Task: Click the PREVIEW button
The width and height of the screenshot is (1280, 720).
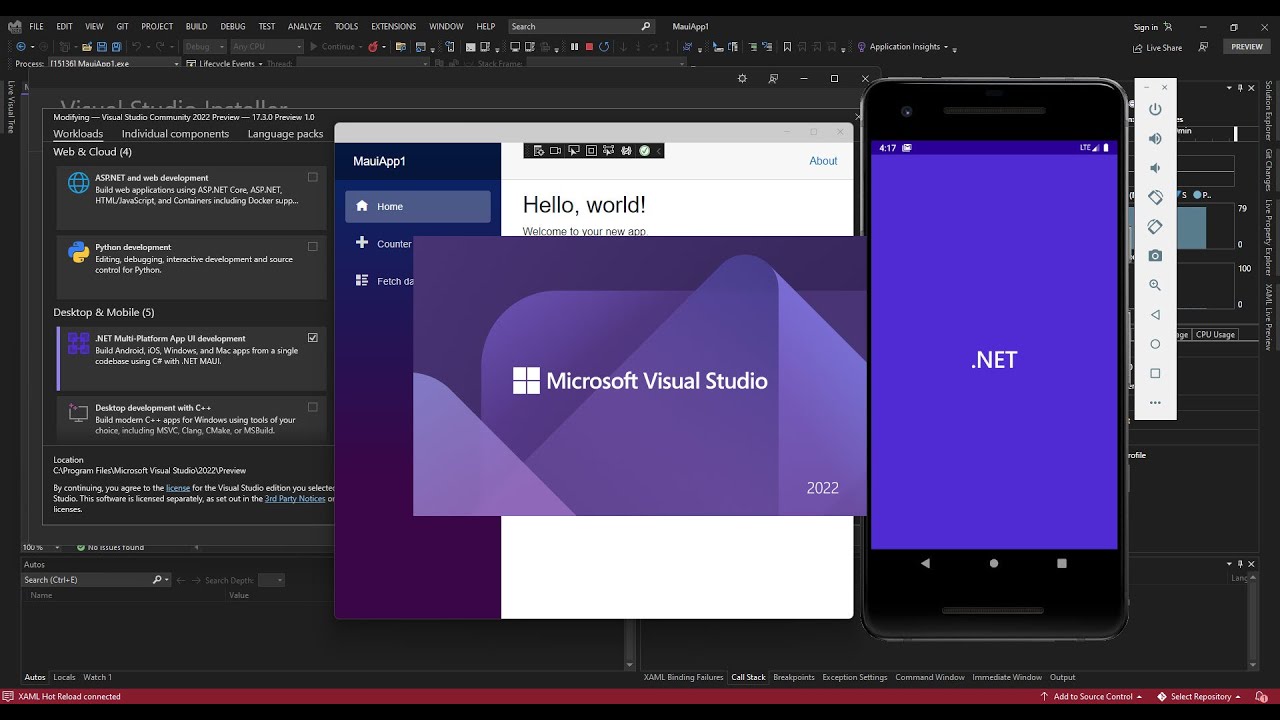Action: point(1247,46)
